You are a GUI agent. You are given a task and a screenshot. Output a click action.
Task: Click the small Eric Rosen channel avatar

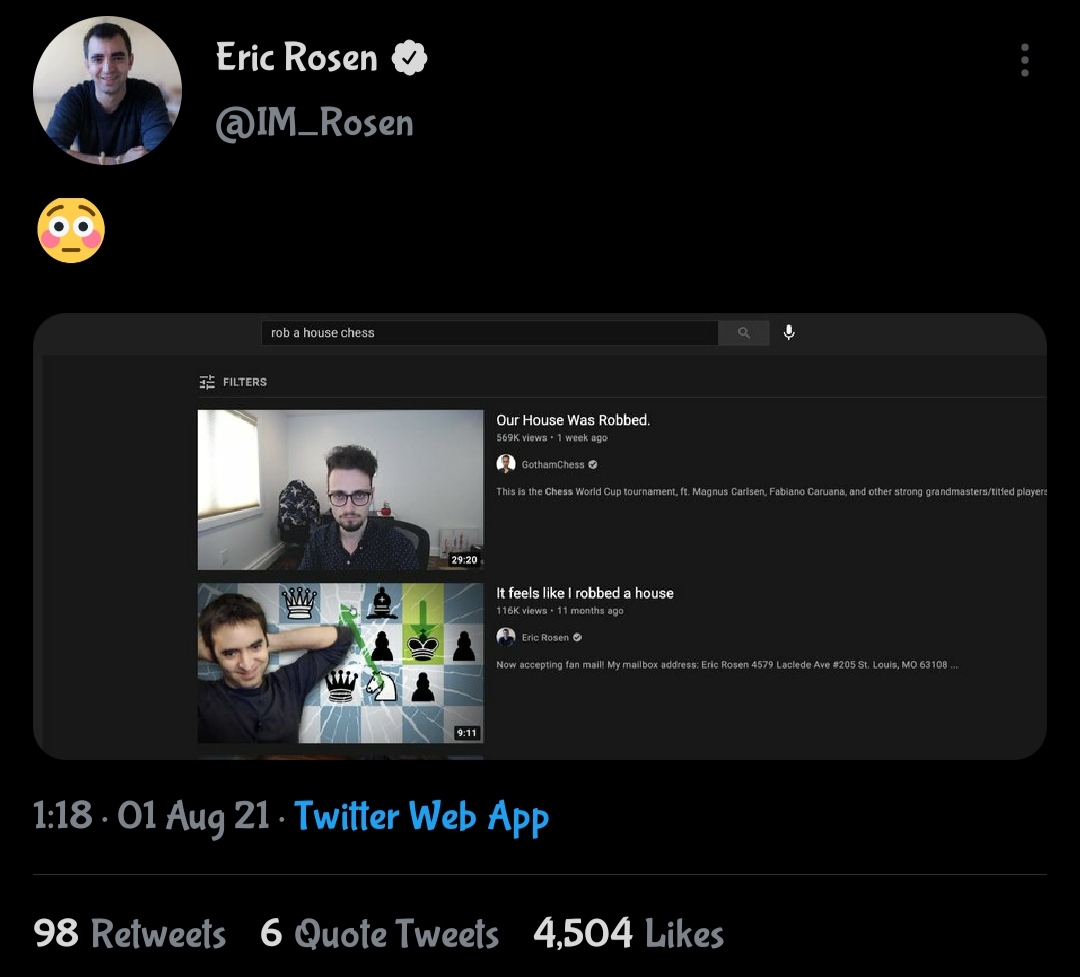coord(506,637)
